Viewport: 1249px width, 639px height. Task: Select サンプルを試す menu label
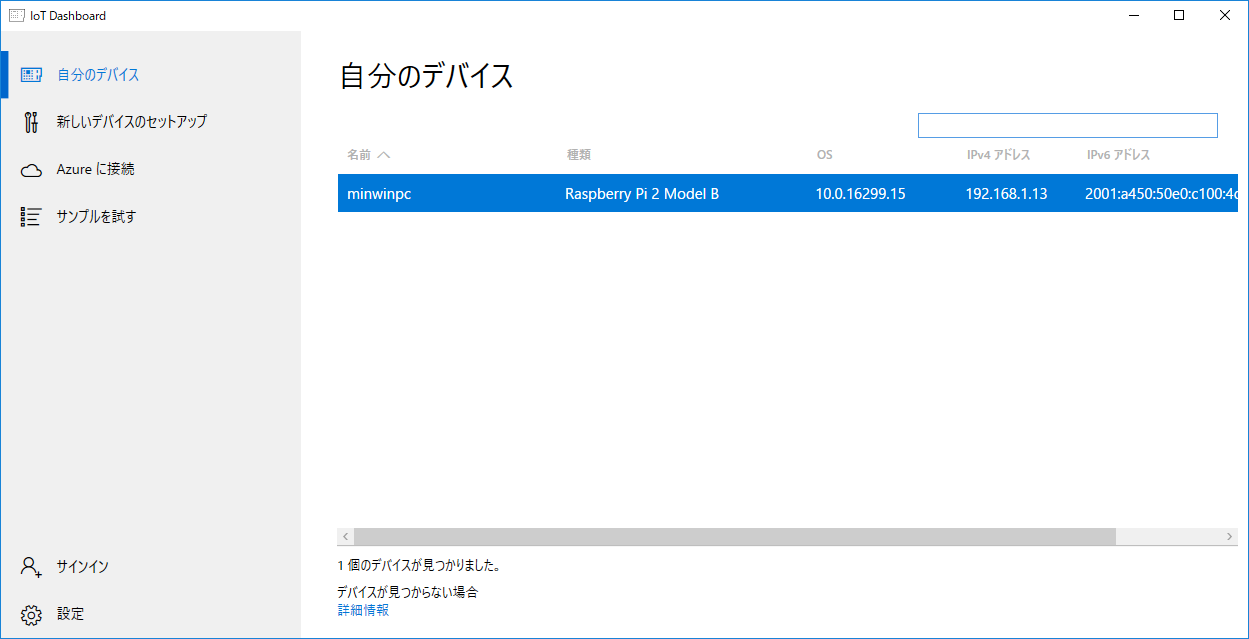(x=96, y=217)
